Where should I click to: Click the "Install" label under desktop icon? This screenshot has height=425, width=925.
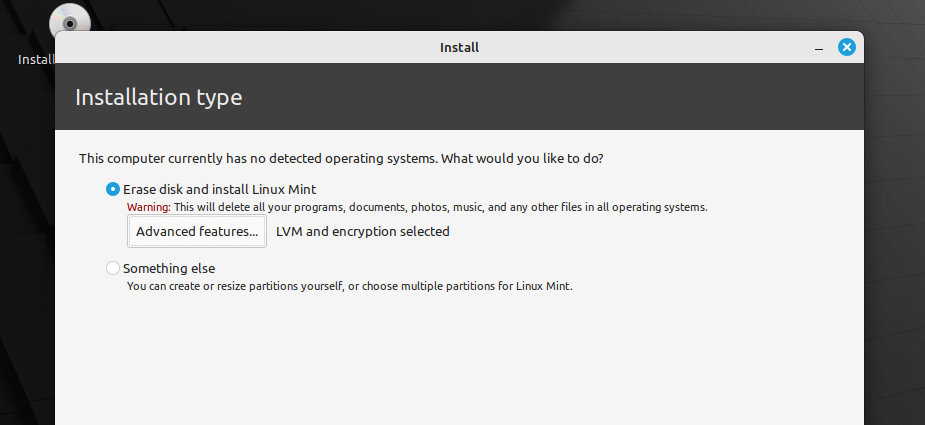(36, 60)
